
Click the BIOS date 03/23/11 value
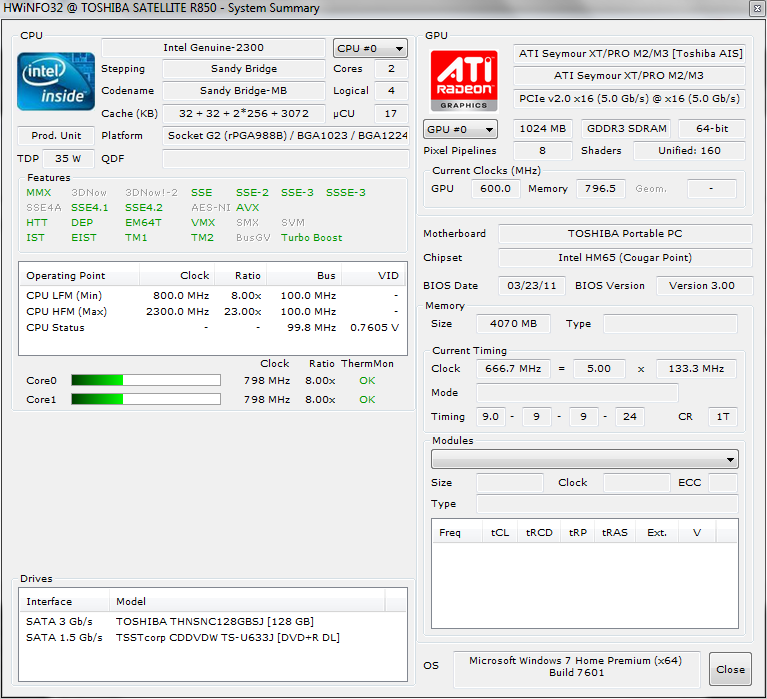532,286
